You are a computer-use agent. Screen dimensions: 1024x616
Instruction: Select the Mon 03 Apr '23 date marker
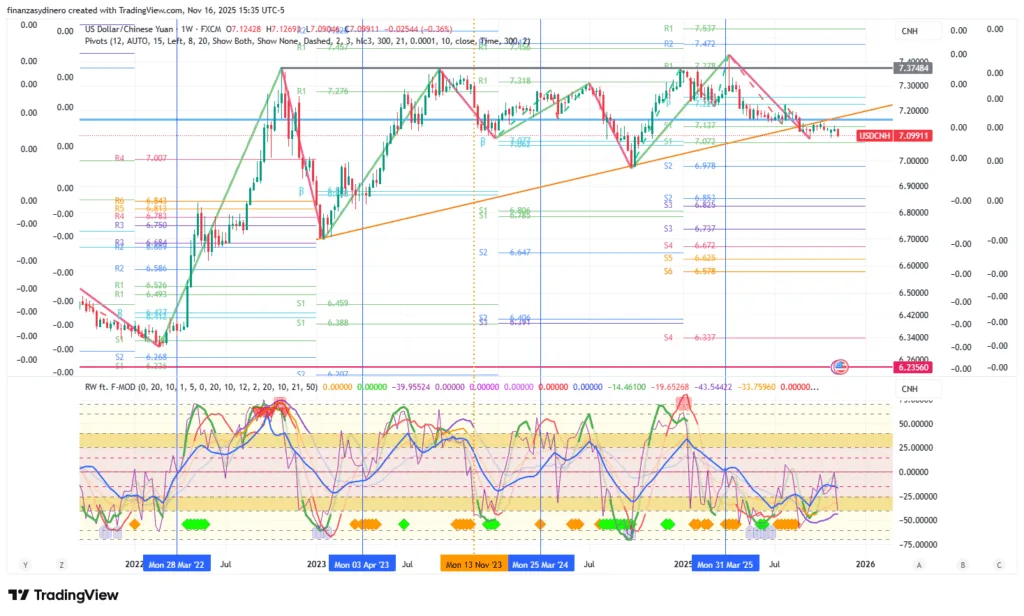362,564
